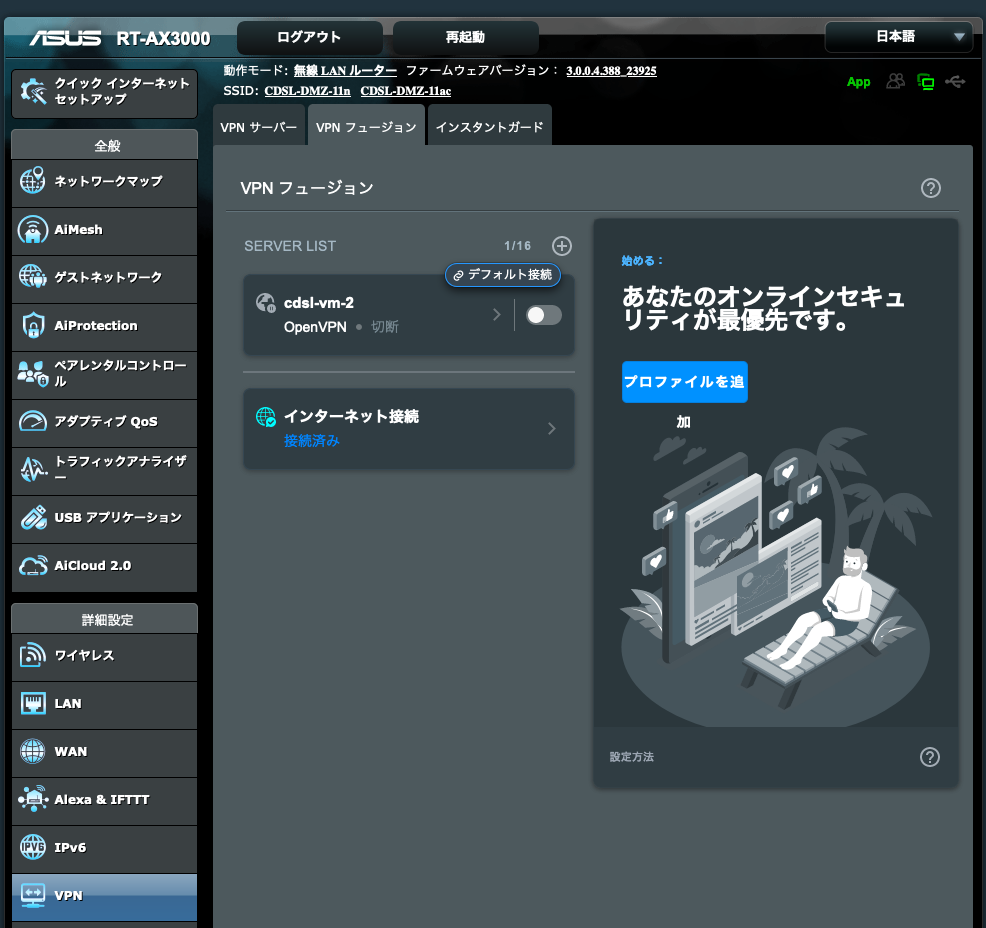Open AiMesh from the sidebar
Viewport: 986px width, 928px height.
104,230
